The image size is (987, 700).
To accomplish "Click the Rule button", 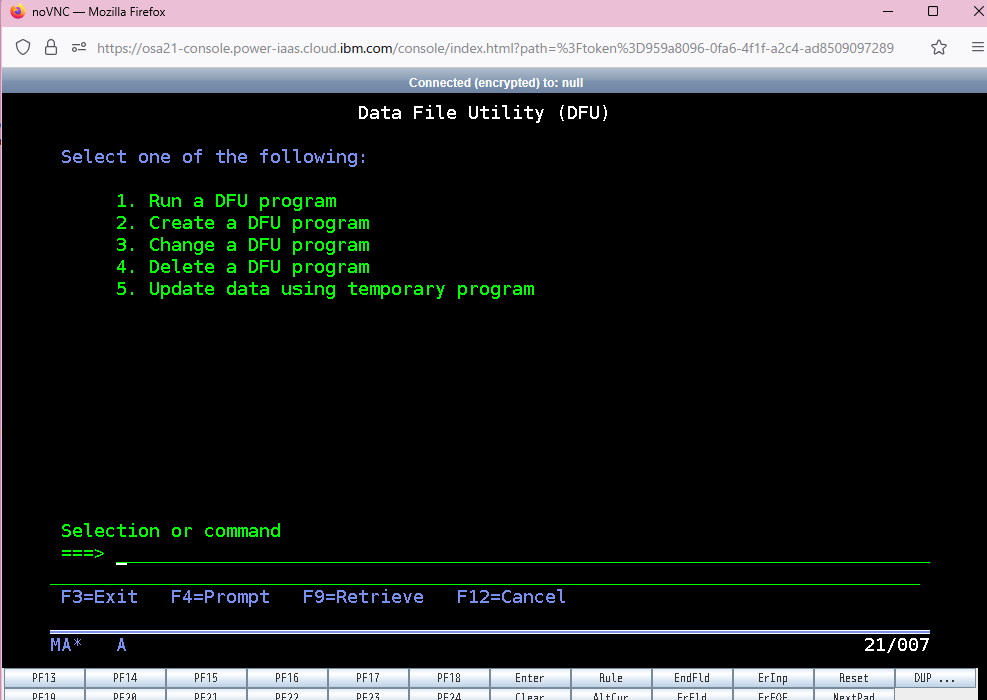I will (x=611, y=678).
